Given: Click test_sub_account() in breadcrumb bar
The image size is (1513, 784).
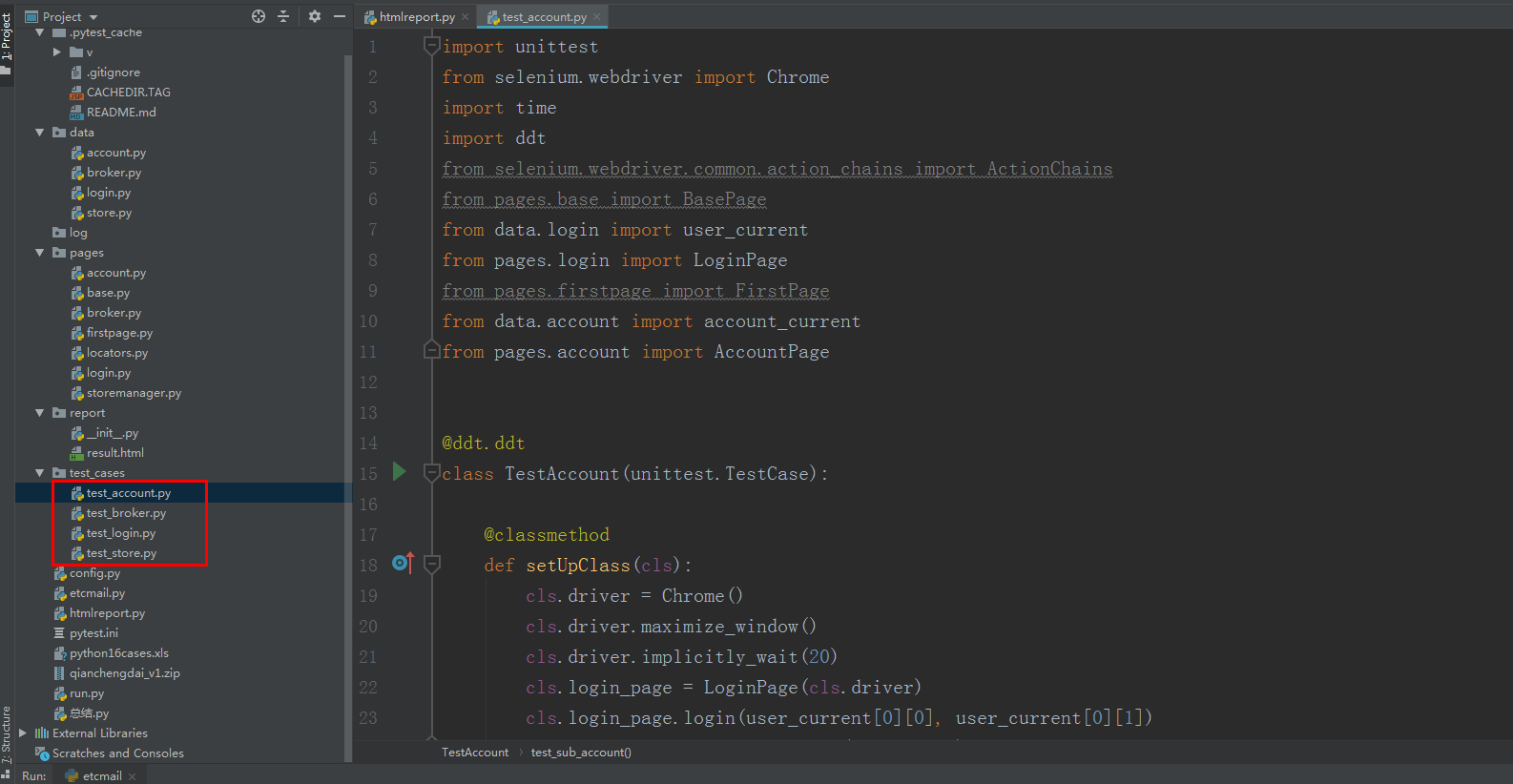Looking at the screenshot, I should point(581,753).
